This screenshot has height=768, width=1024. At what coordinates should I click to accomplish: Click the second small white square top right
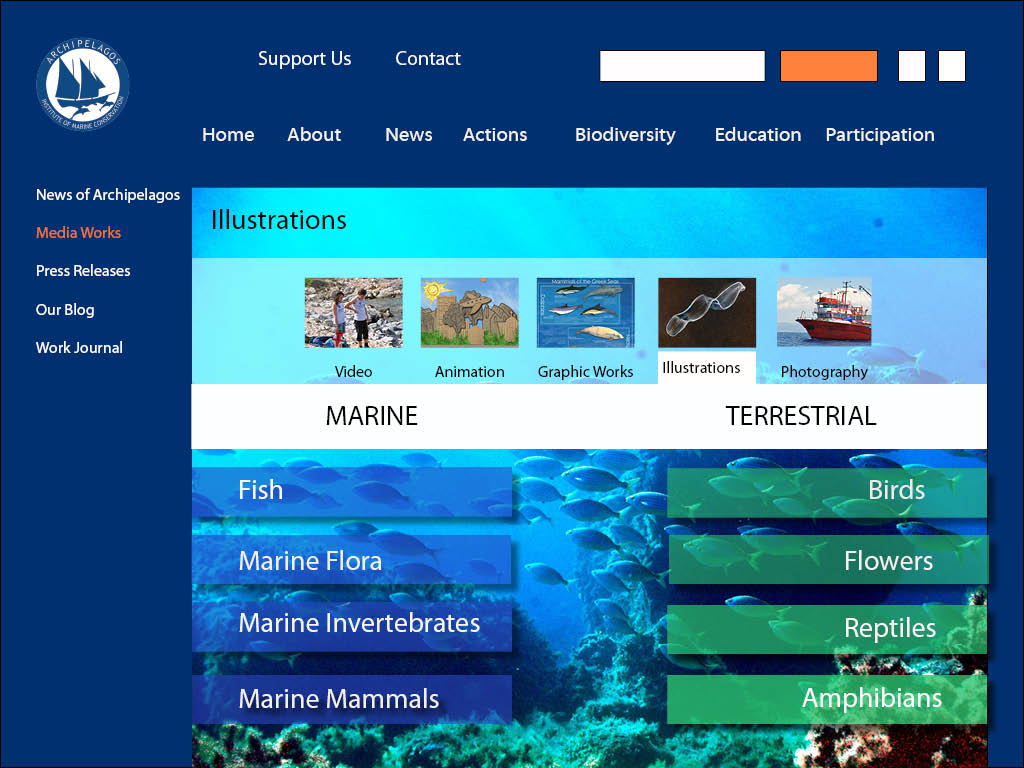coord(951,66)
